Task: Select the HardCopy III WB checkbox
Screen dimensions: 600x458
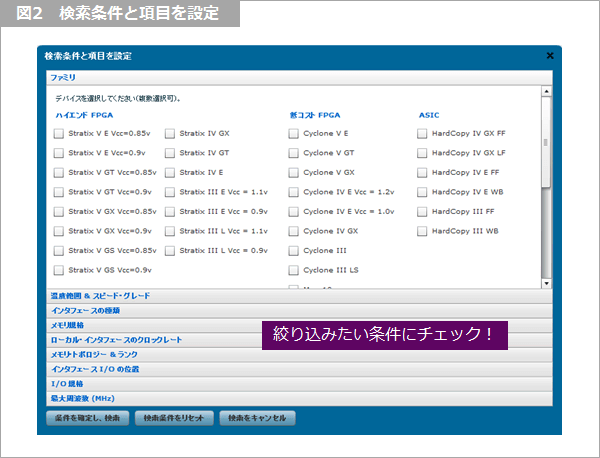Action: pos(423,231)
